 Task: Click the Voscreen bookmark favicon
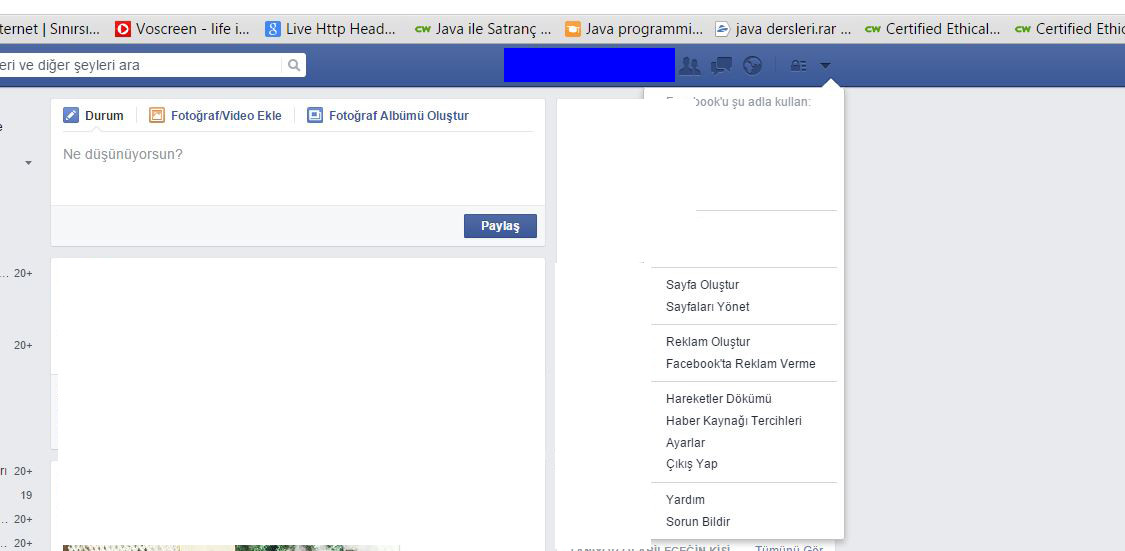pos(123,29)
